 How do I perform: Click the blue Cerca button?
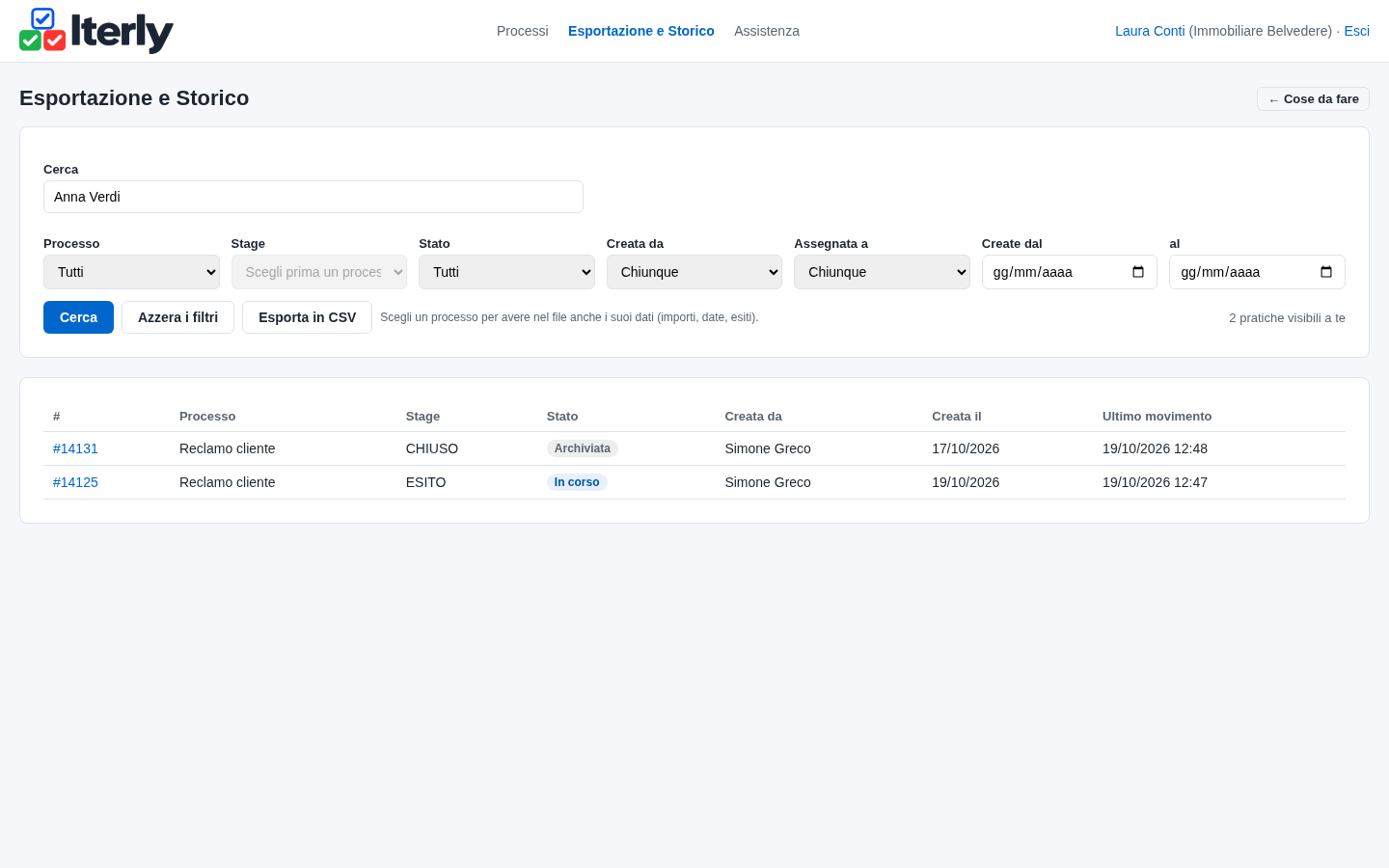(78, 317)
